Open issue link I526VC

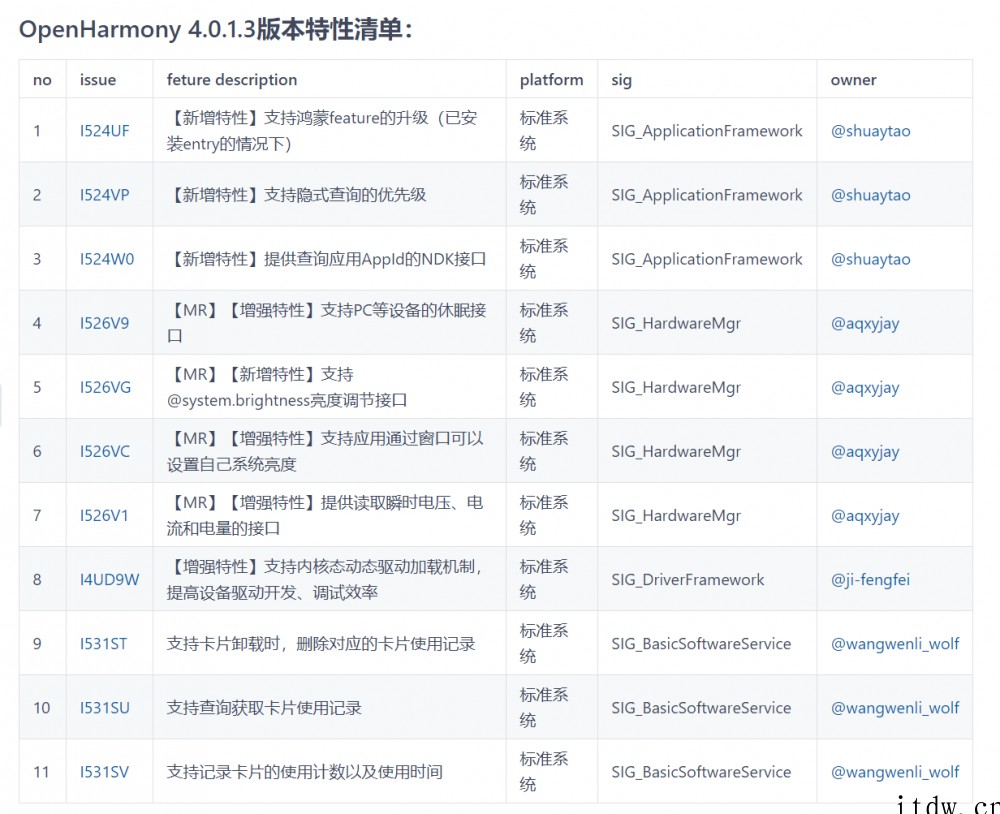pos(105,451)
